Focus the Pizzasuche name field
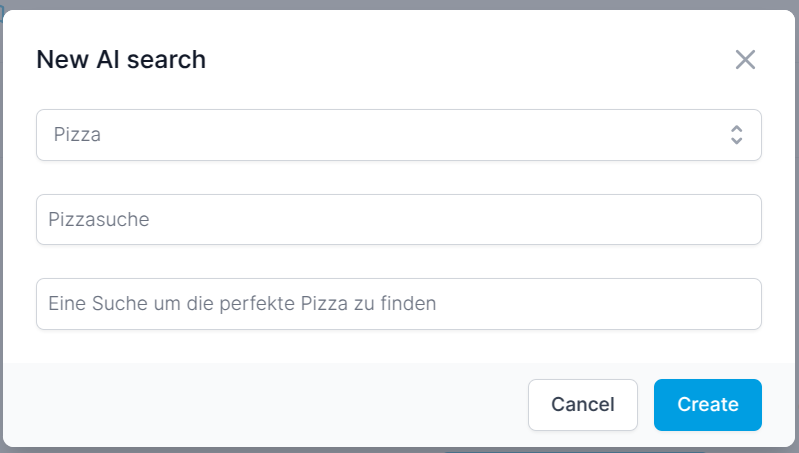 (399, 219)
